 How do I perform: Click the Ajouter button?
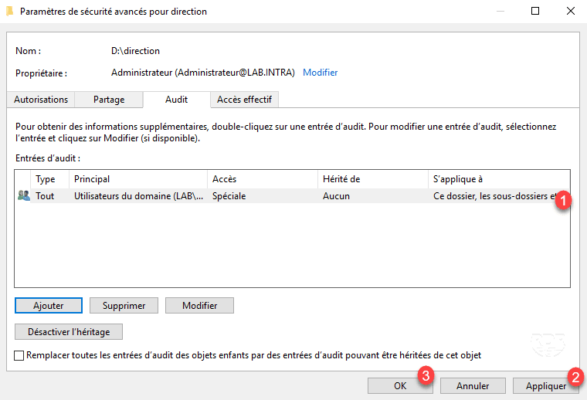pyautogui.click(x=49, y=306)
